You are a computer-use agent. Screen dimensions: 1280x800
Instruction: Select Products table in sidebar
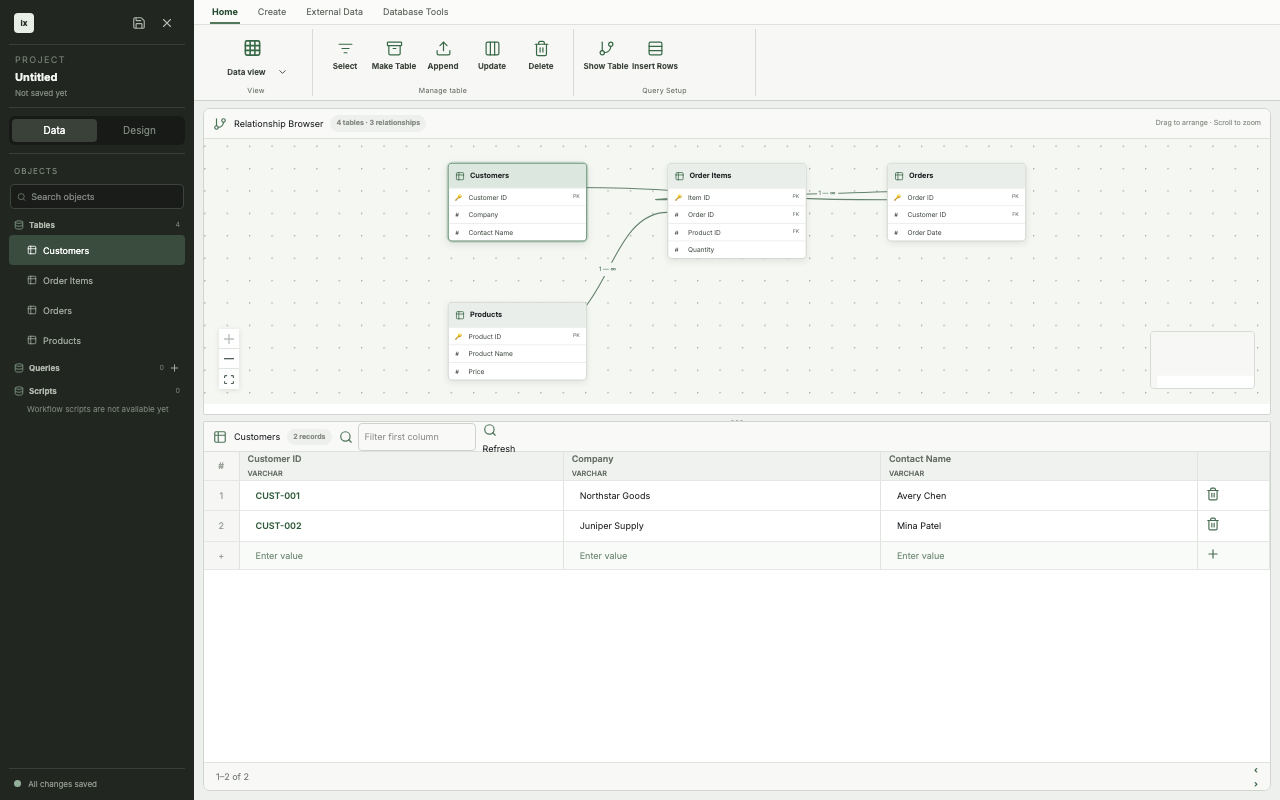[97, 341]
